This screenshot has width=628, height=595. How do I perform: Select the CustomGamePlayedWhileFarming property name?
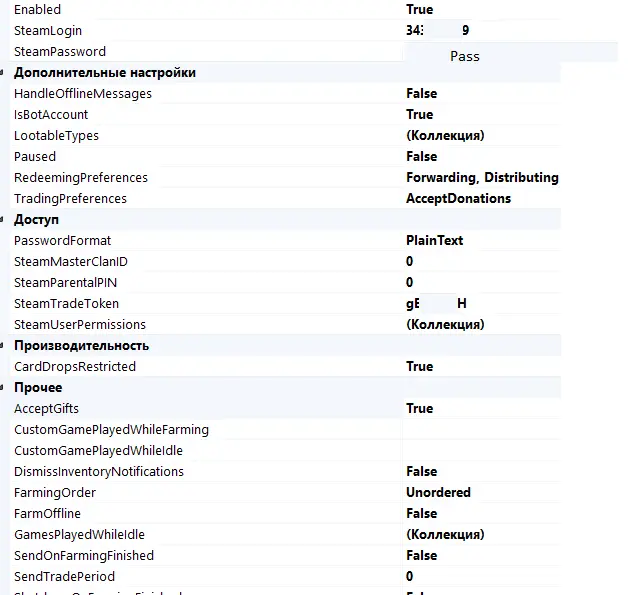111,430
